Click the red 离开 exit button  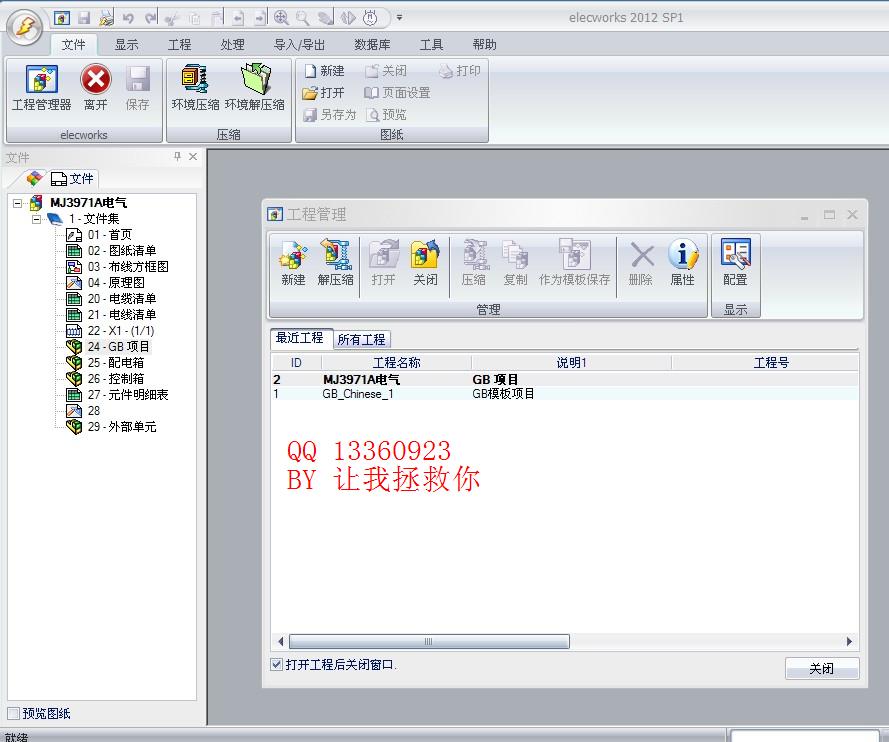[96, 88]
